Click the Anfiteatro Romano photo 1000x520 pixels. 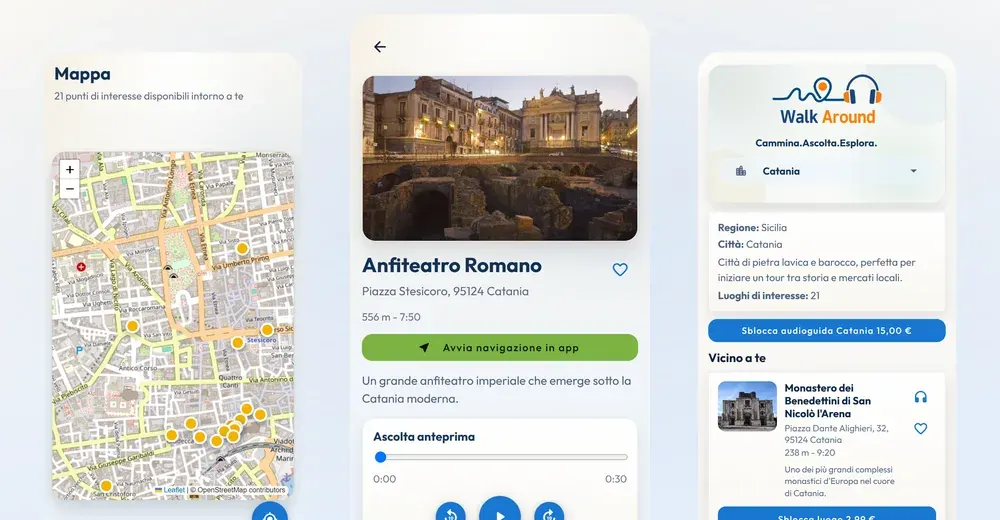pyautogui.click(x=499, y=158)
